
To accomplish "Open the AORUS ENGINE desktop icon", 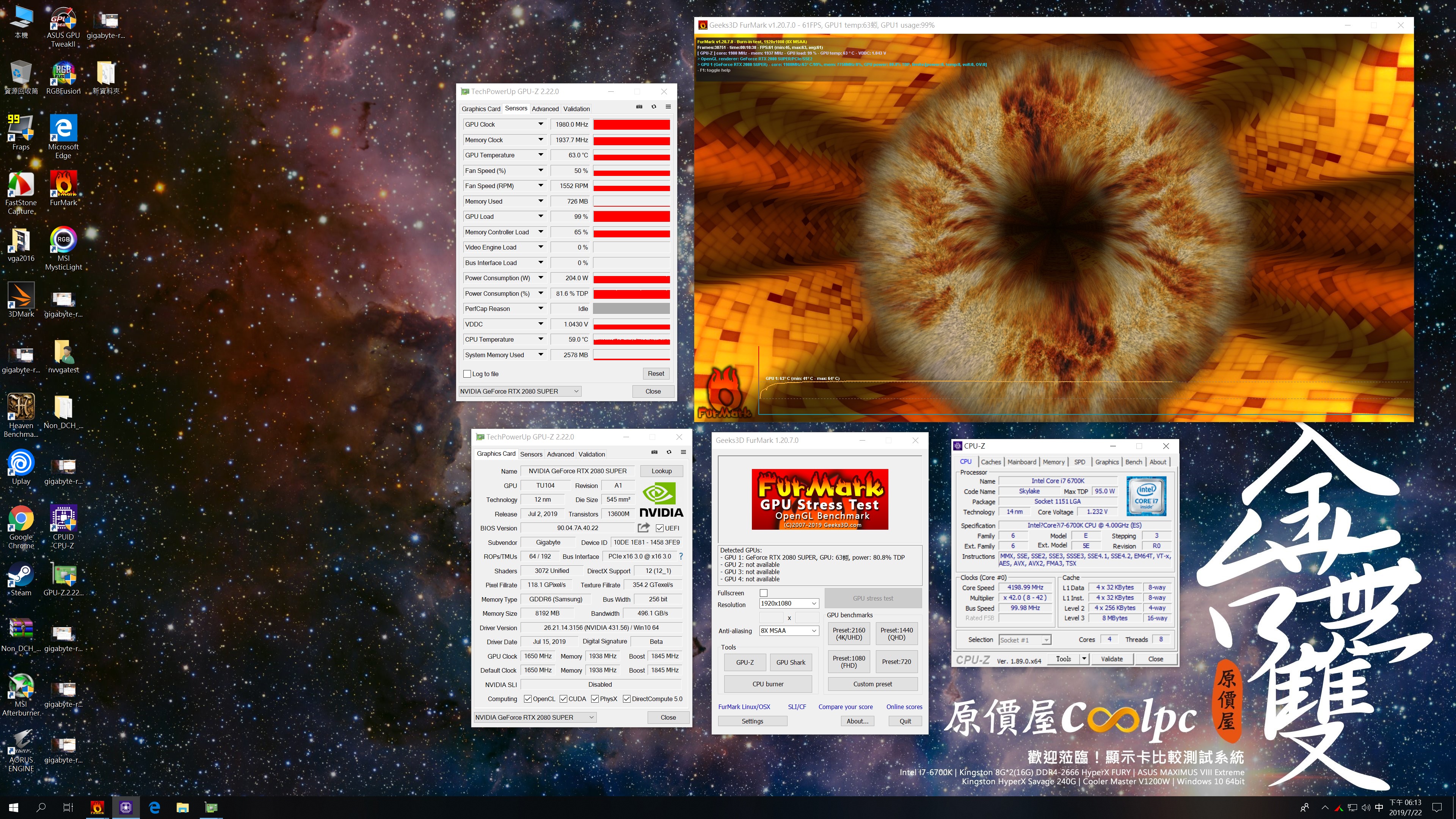I will (x=21, y=751).
